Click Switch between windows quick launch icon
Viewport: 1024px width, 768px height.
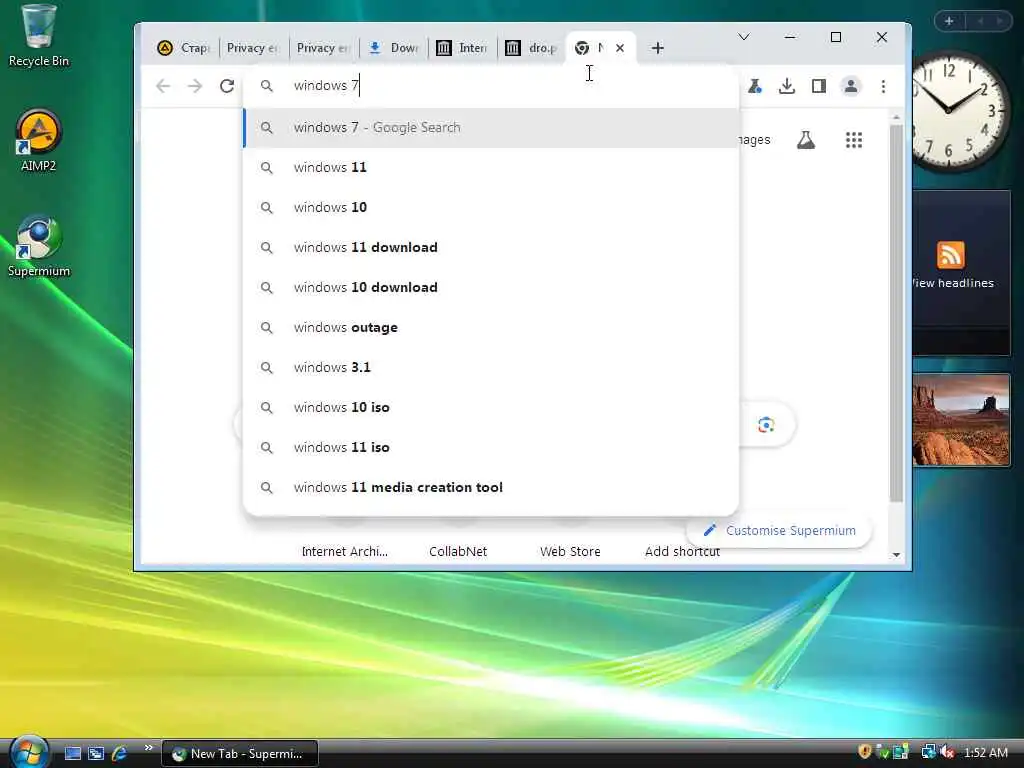click(96, 754)
